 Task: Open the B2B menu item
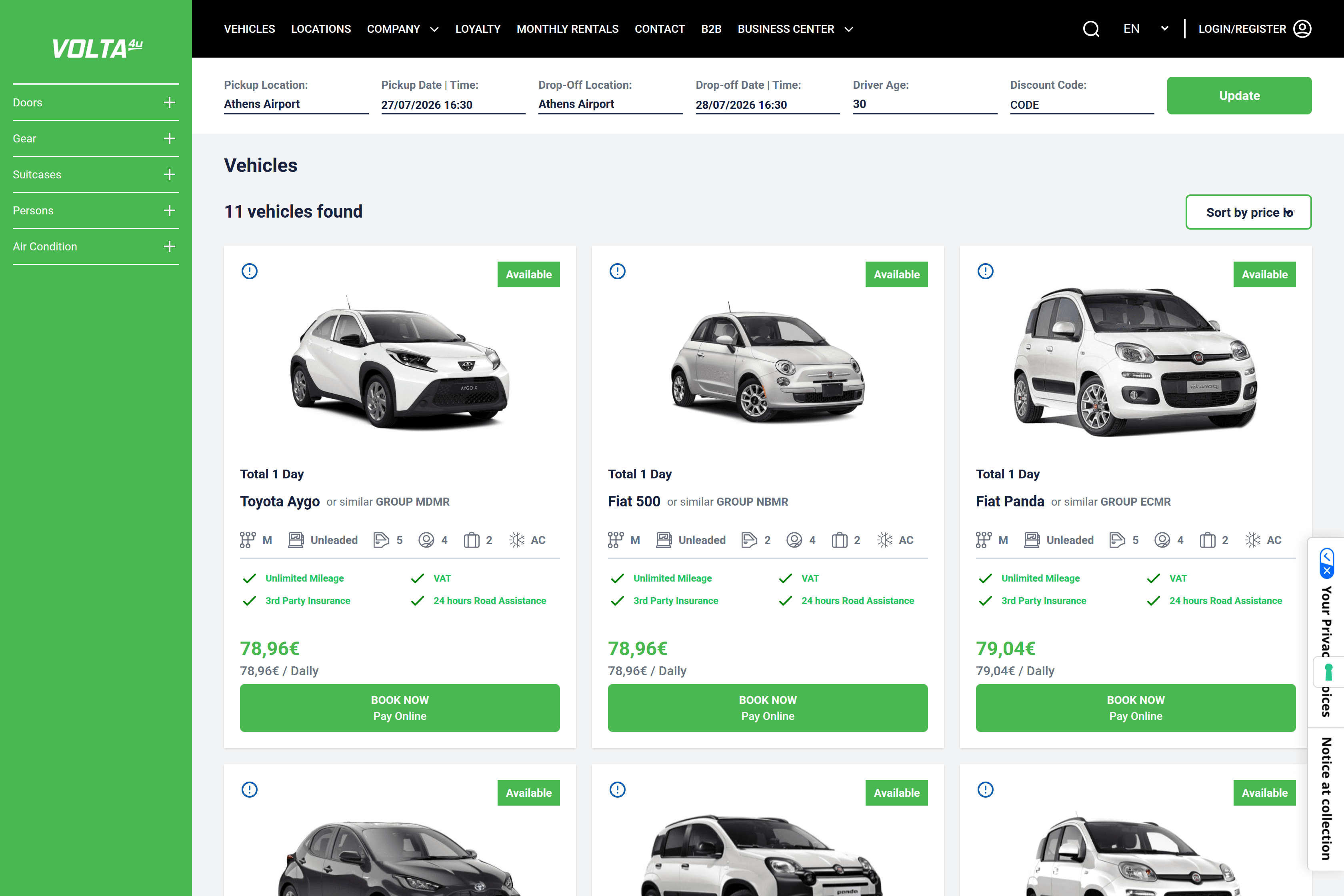[712, 29]
